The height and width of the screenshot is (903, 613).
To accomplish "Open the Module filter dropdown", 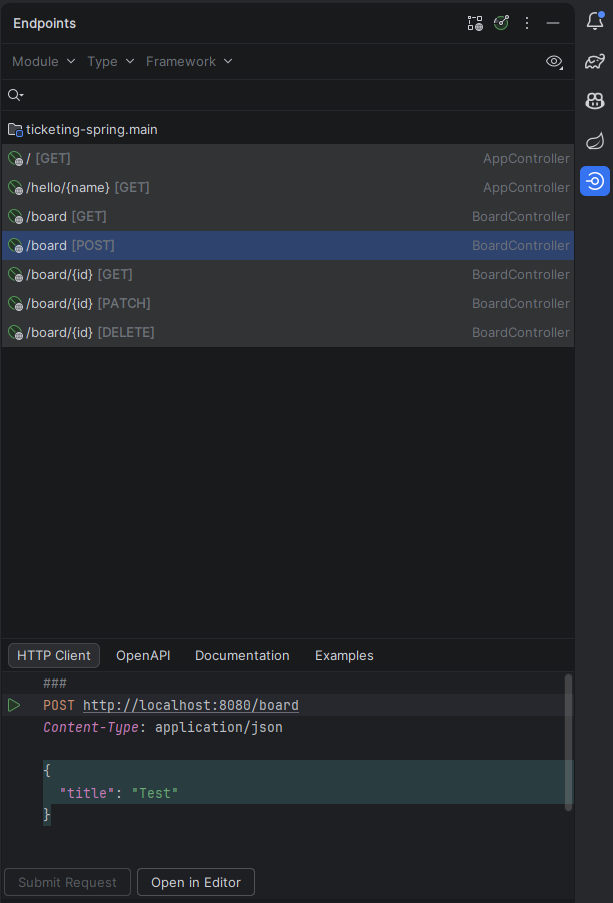I will [42, 61].
